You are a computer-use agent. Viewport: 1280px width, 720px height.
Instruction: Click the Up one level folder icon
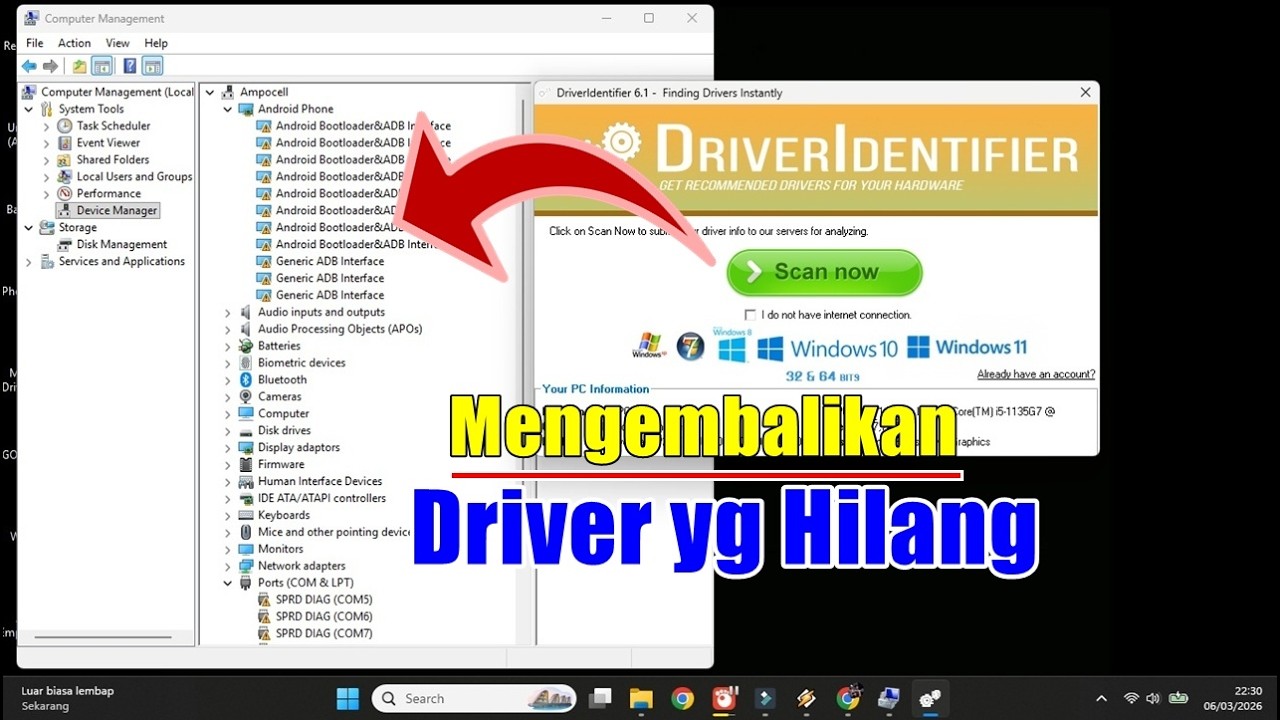tap(79, 66)
